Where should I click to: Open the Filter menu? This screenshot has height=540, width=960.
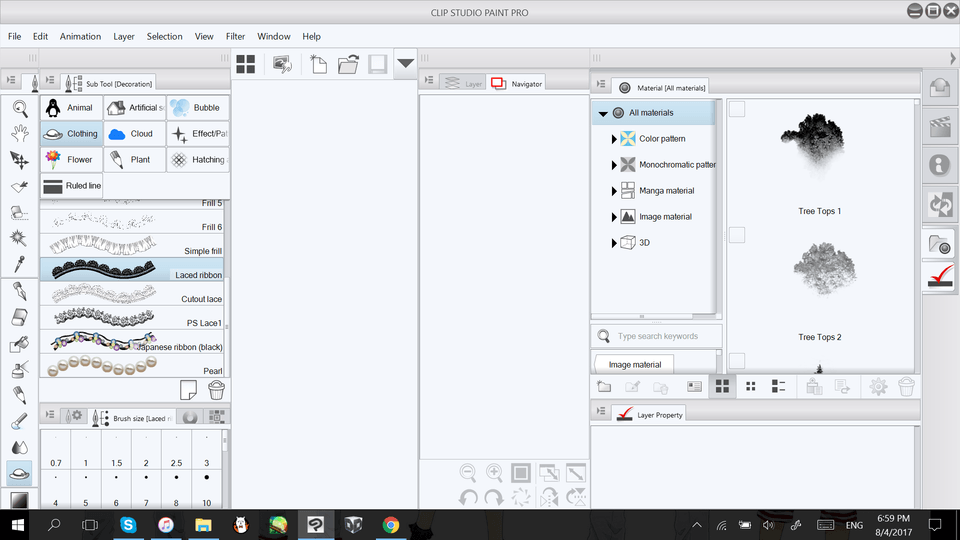pyautogui.click(x=235, y=36)
